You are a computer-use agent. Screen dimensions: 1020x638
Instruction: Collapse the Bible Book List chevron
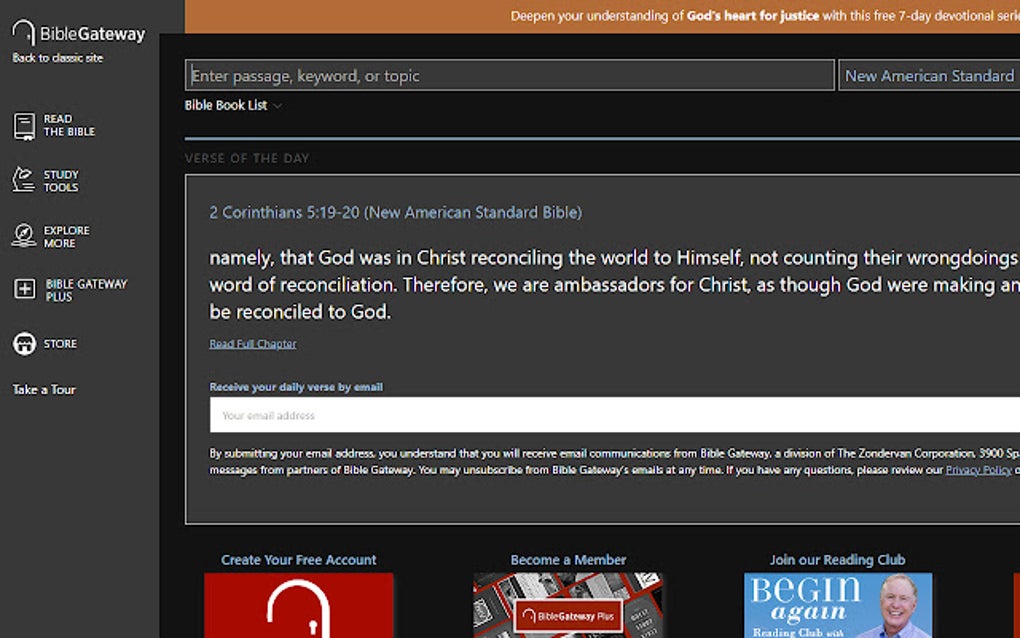(x=277, y=105)
